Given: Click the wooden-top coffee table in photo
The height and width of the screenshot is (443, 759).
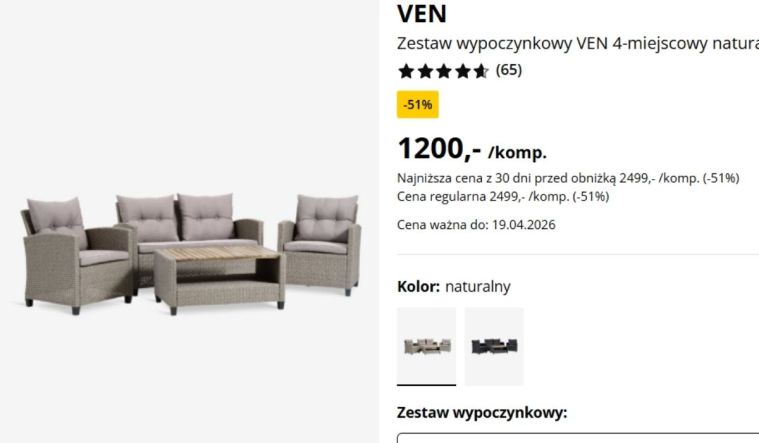Looking at the screenshot, I should 220,278.
